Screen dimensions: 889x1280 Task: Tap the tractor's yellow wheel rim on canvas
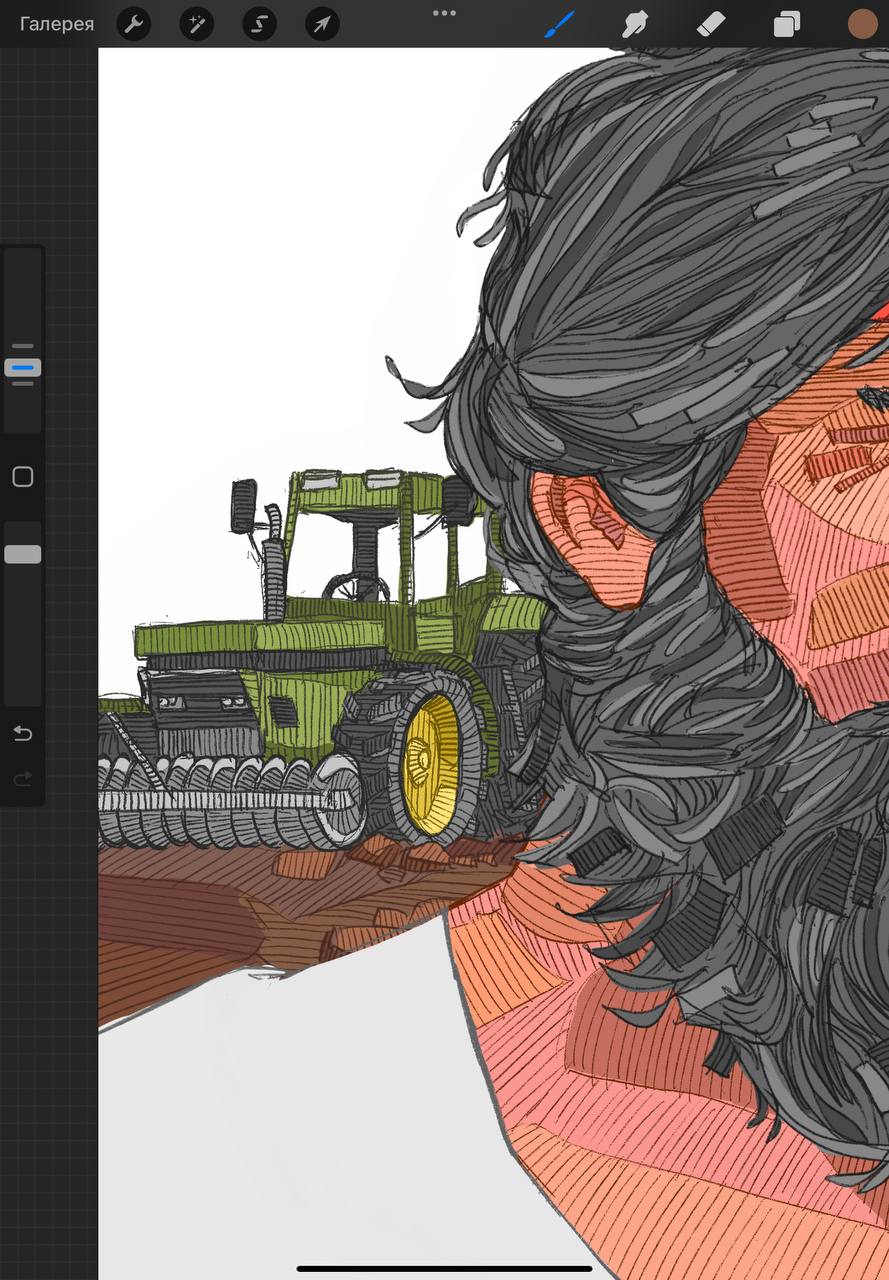click(x=430, y=765)
